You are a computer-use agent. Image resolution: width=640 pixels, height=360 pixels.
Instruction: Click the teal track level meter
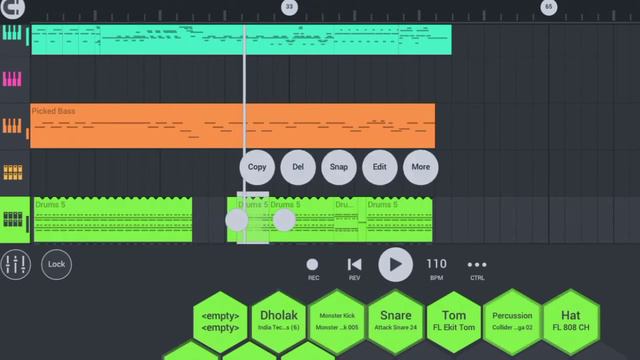coord(28,36)
